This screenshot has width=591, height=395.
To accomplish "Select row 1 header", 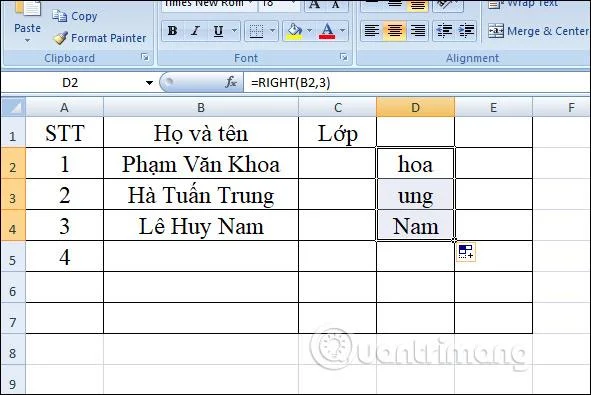I will (x=13, y=133).
